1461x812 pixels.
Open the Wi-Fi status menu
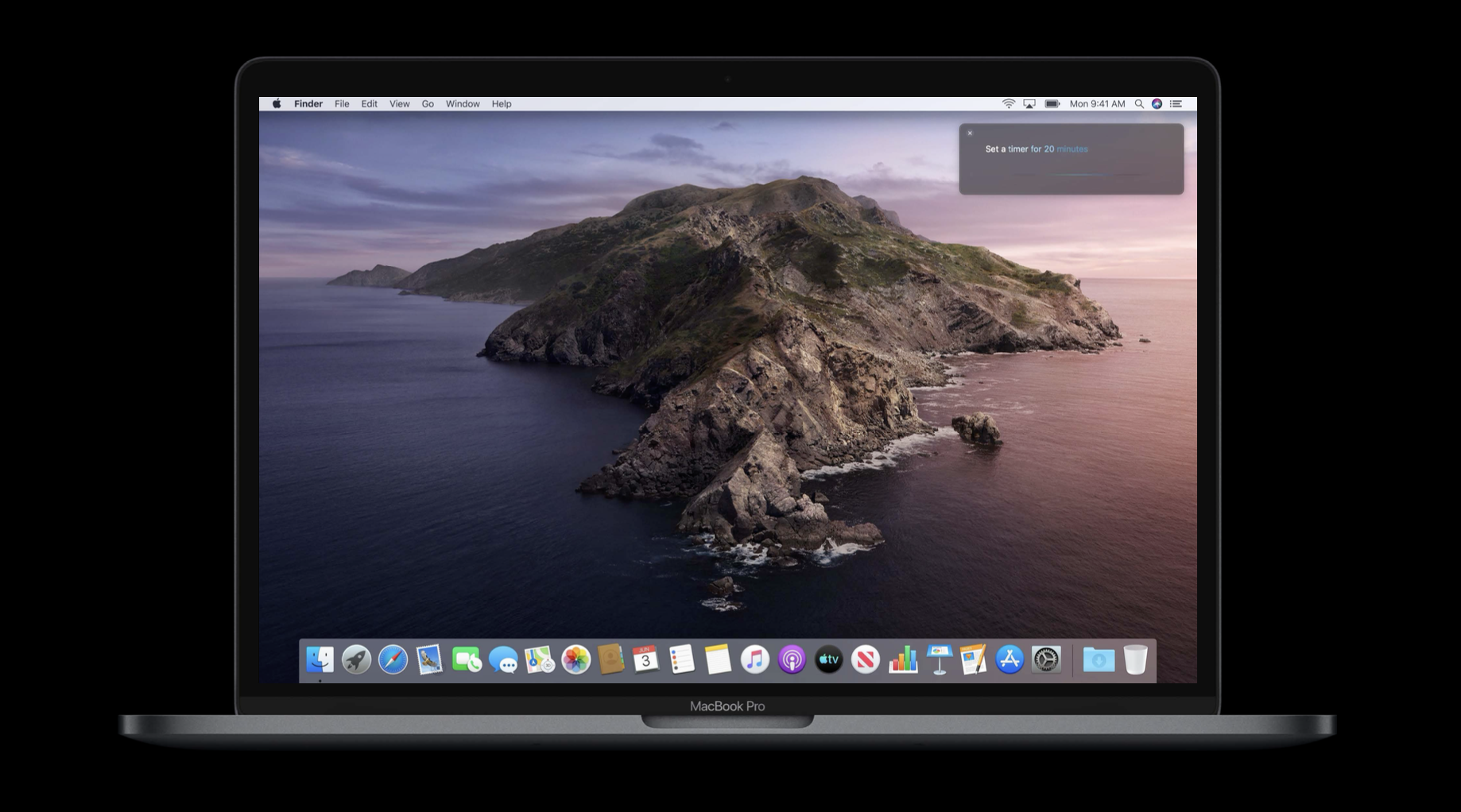(x=1008, y=104)
